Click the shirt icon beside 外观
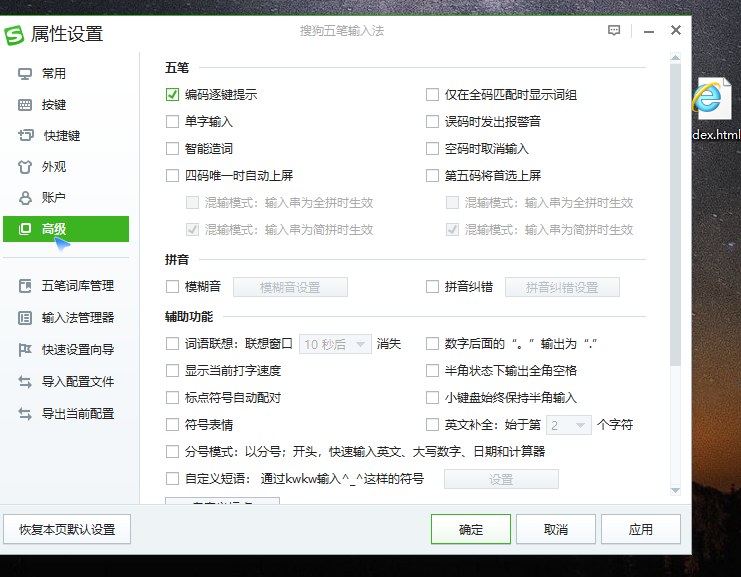 25,167
